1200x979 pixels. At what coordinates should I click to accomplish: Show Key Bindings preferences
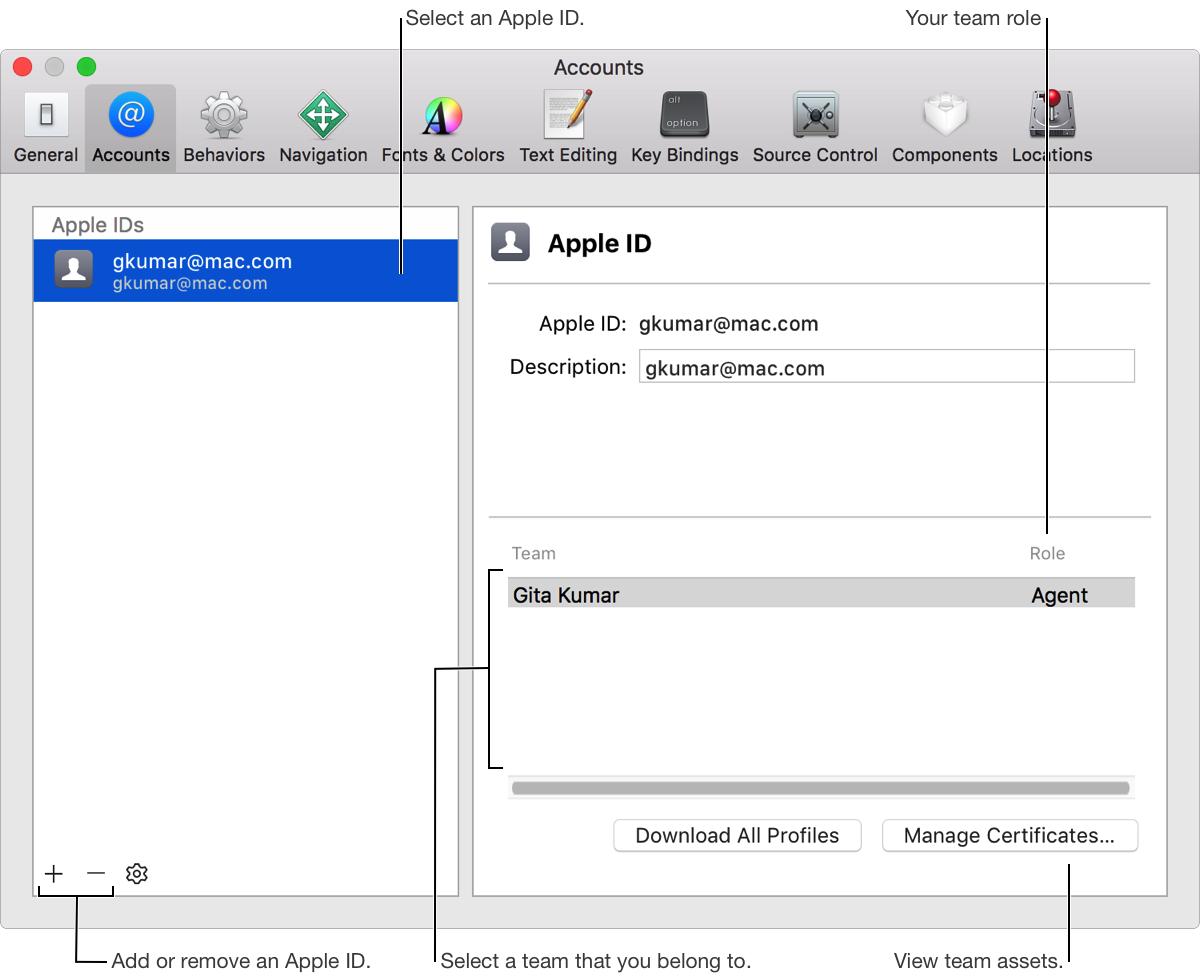[684, 127]
